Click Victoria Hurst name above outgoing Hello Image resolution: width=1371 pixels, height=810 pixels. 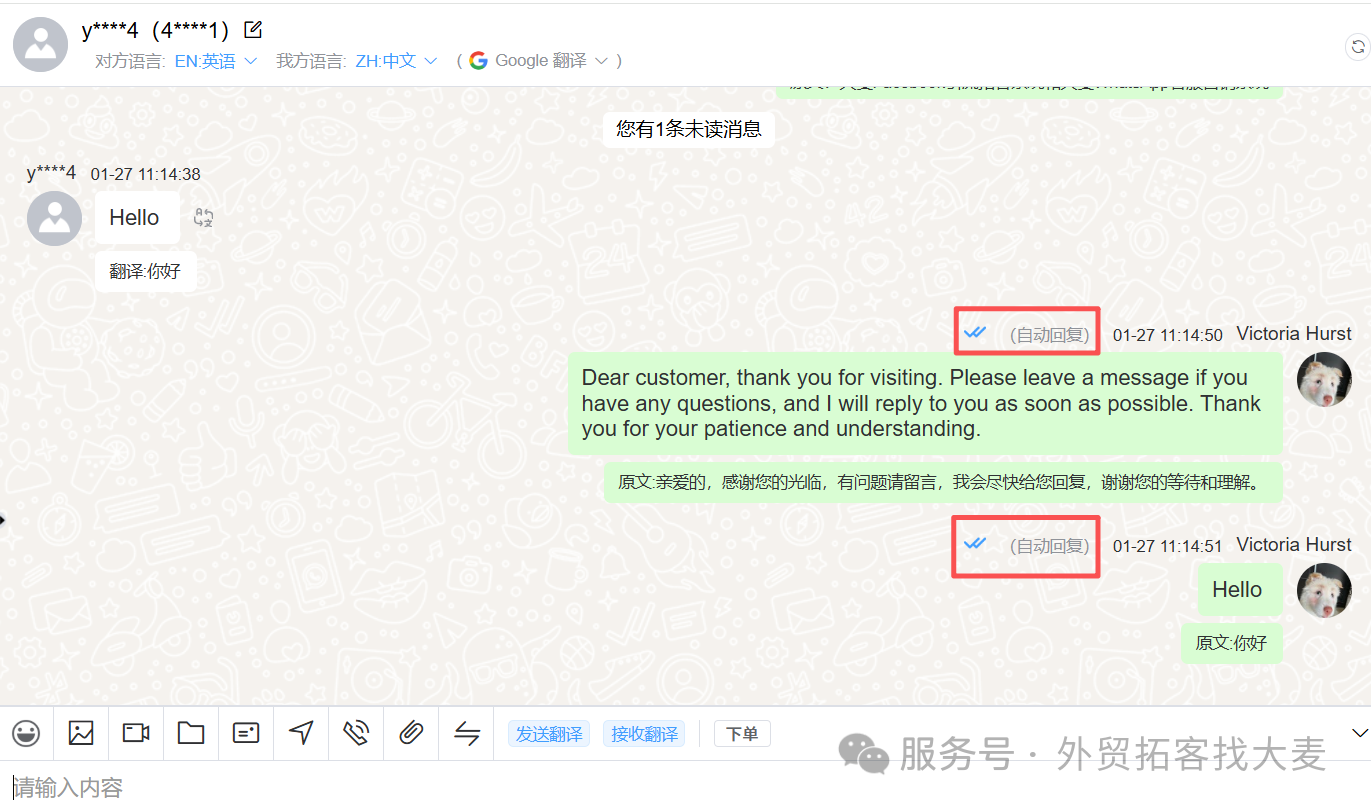(1294, 545)
